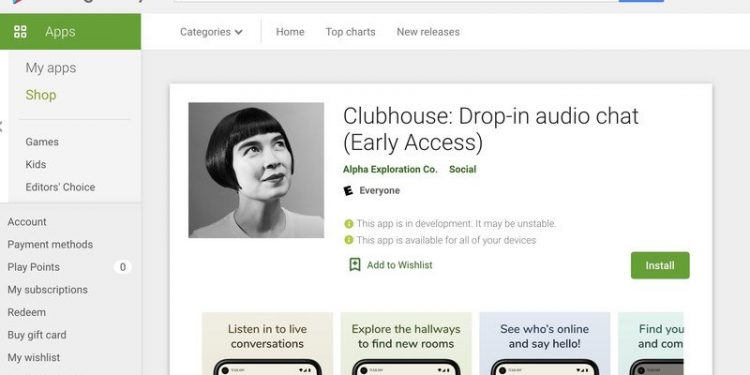This screenshot has width=750, height=375.
Task: Open the Games section
Action: pos(42,142)
